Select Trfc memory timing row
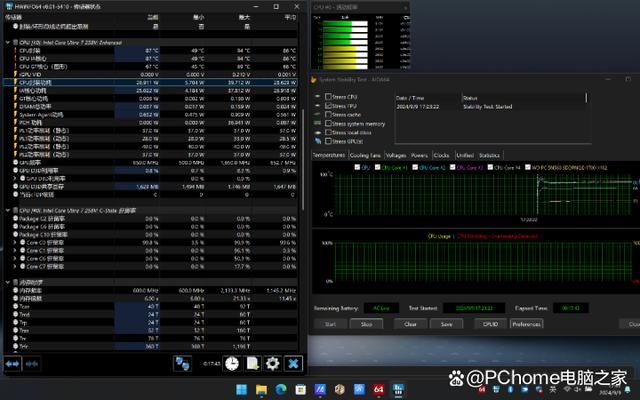This screenshot has height=400, width=640. point(150,347)
